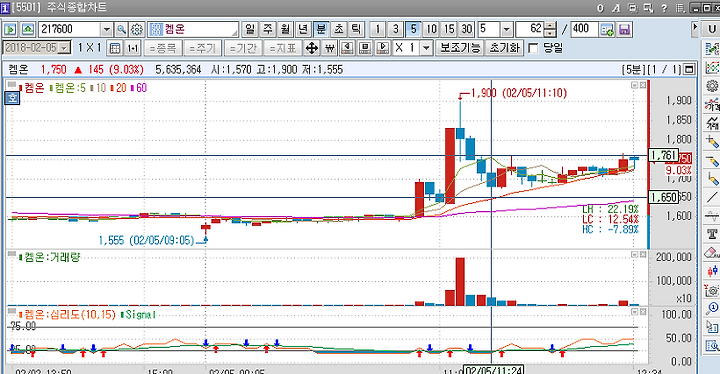Click the 60 moving average magenta legend

[139, 88]
